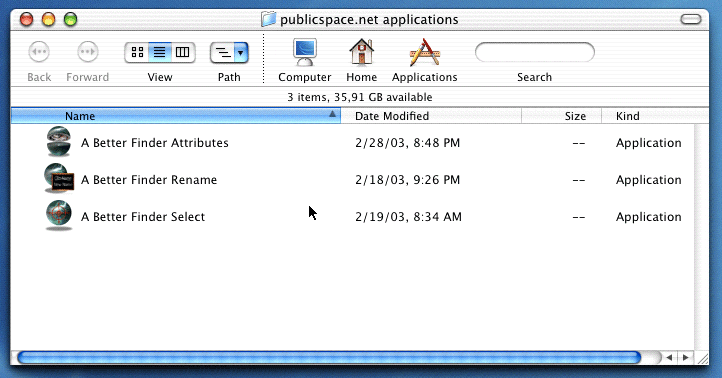The width and height of the screenshot is (722, 378).
Task: Click the name A Better Finder Select
Action: pyautogui.click(x=143, y=216)
